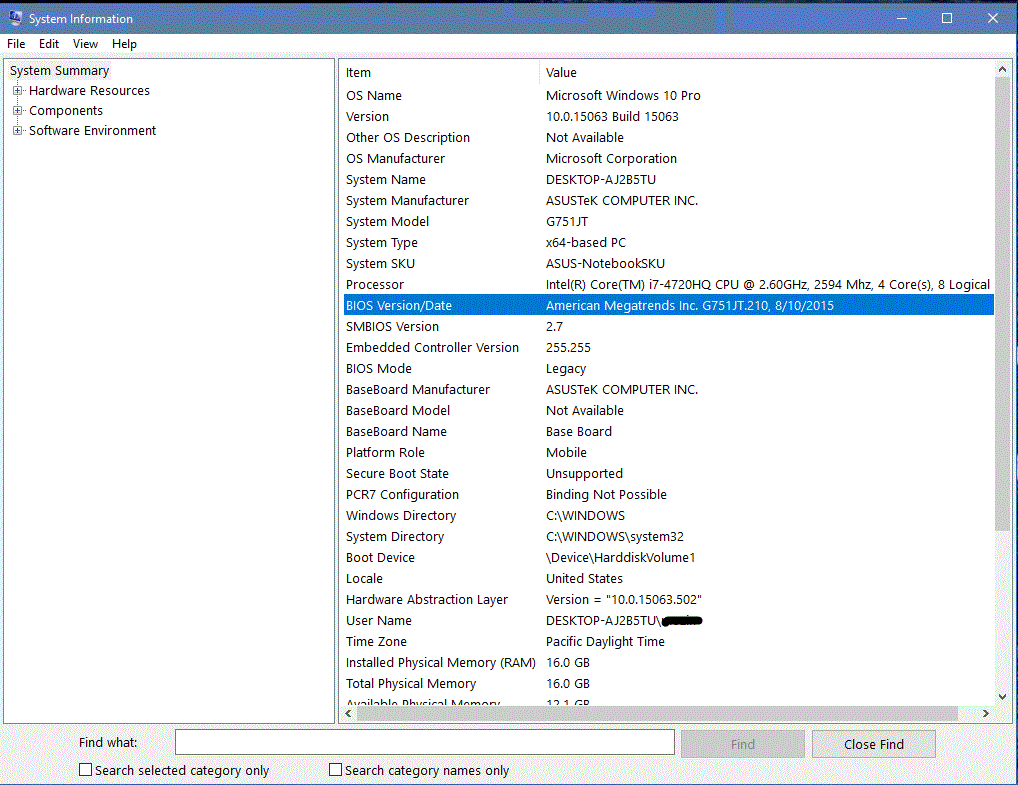
Task: Select the System Type row
Action: click(668, 242)
